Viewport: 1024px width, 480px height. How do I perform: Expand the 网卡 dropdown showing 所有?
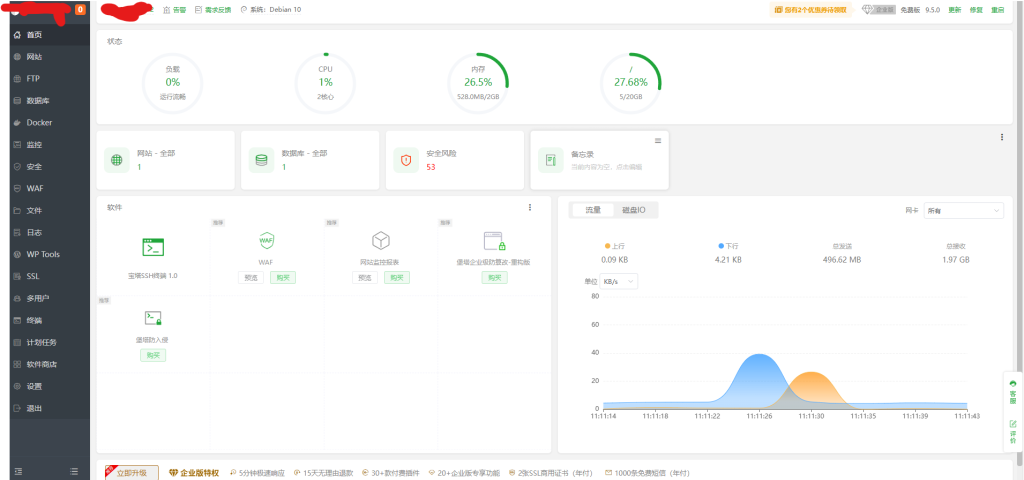coord(963,211)
